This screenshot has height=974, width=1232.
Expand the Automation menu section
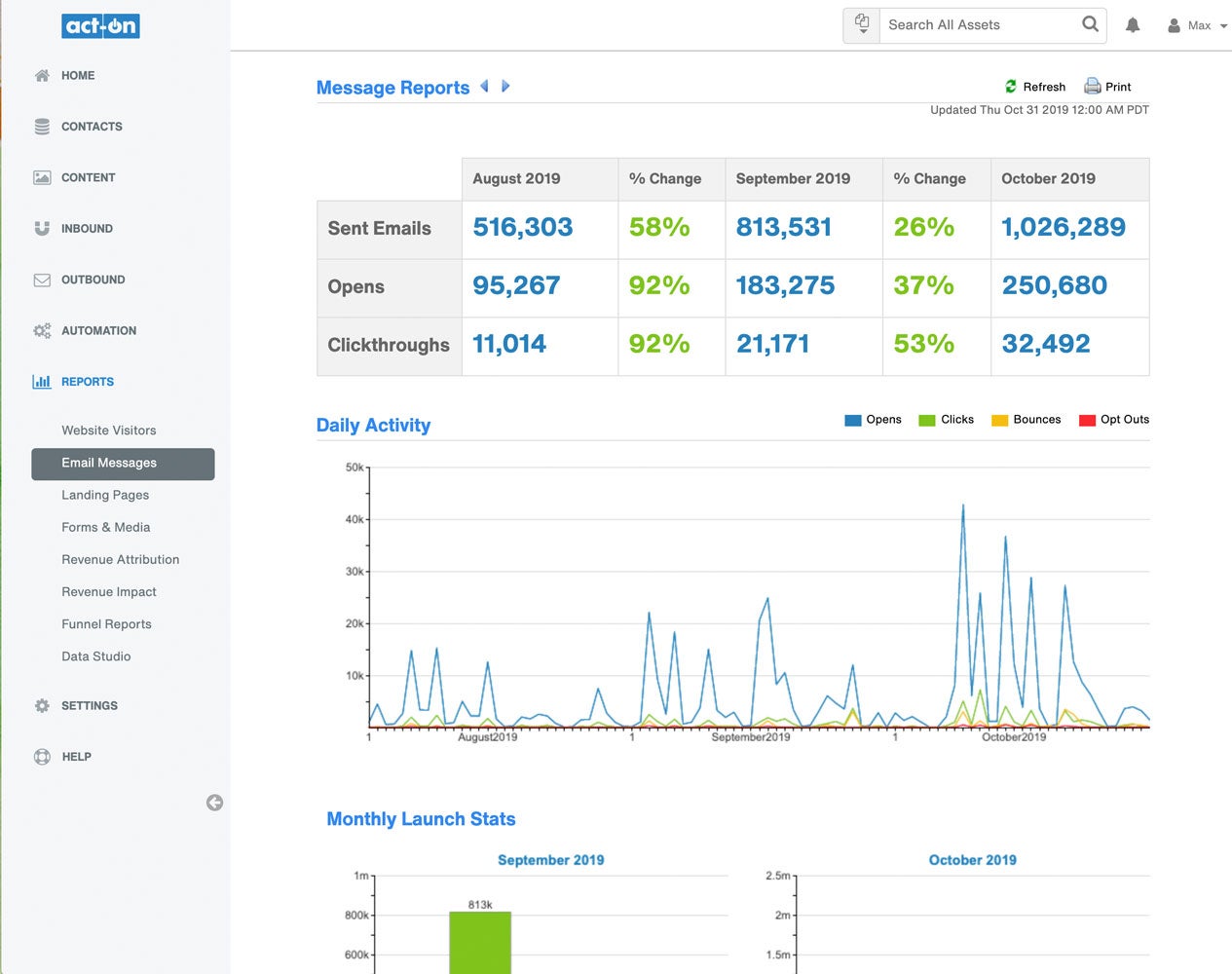98,331
